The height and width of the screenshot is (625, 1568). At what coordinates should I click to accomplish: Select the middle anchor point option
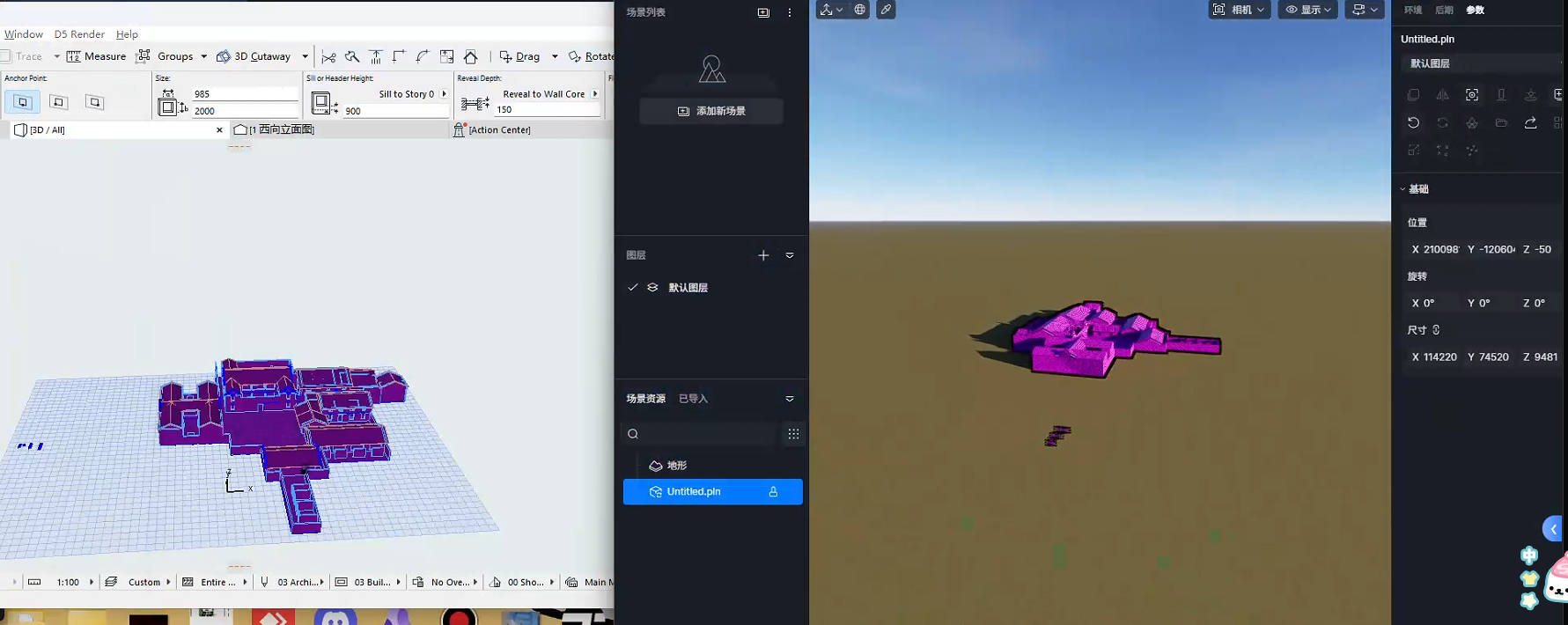click(59, 103)
